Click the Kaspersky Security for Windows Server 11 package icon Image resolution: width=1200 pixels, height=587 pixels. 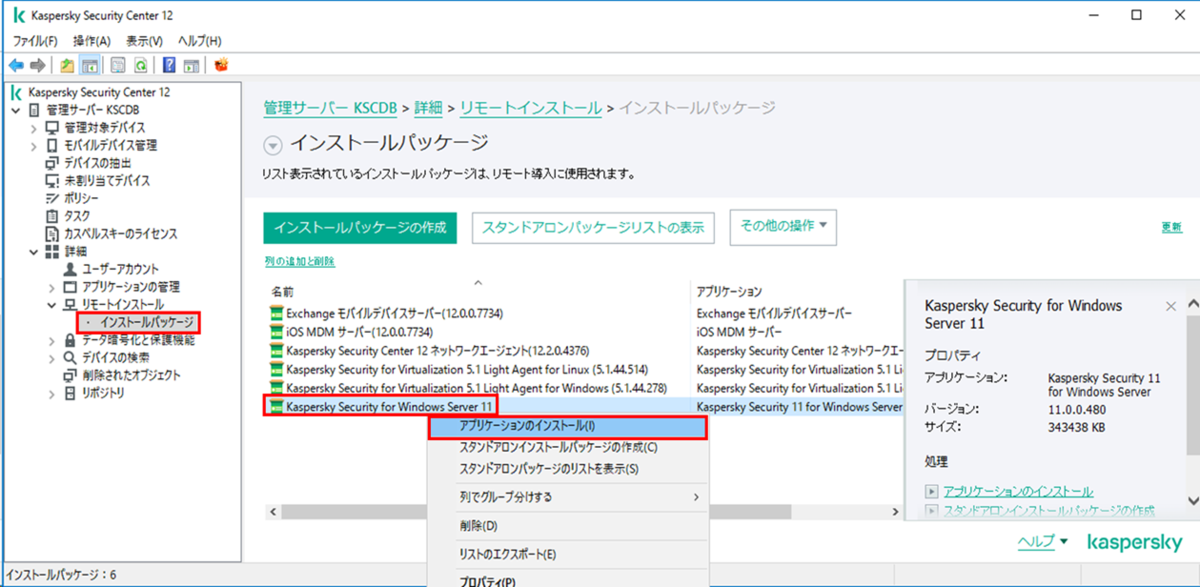tap(277, 407)
